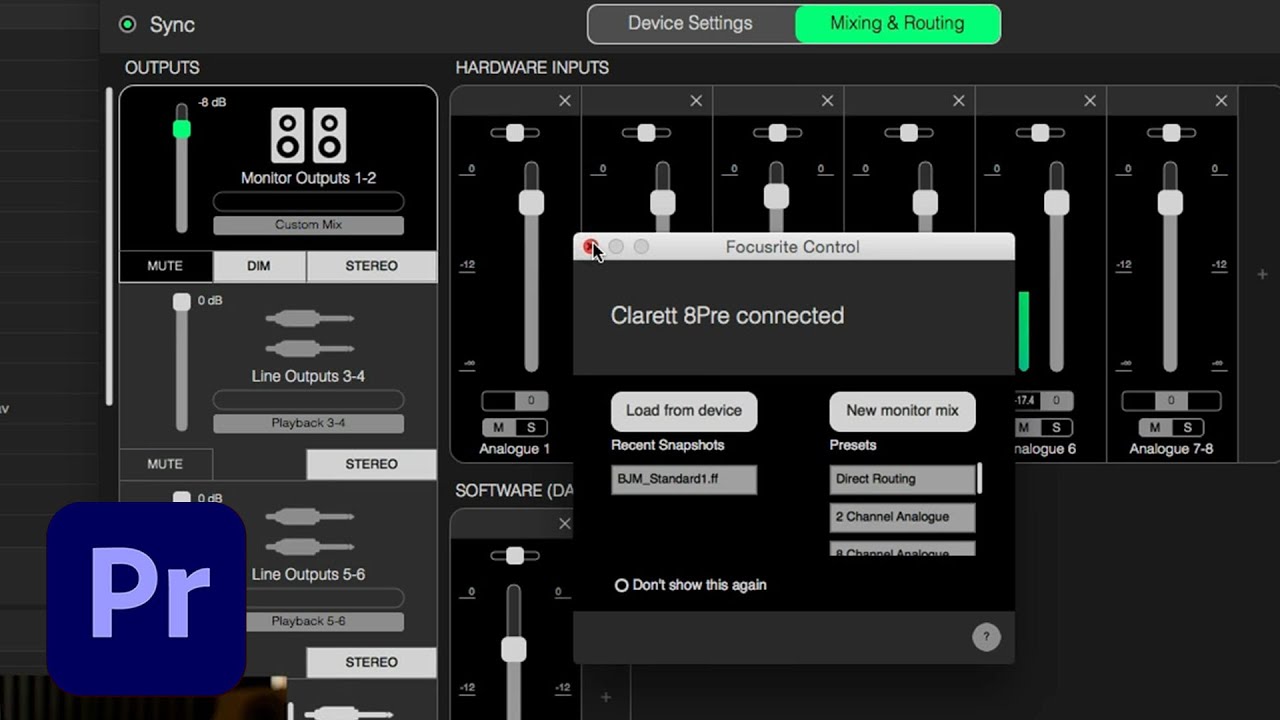
Task: Click the "-8 dB" monitor level readout
Action: click(x=212, y=102)
